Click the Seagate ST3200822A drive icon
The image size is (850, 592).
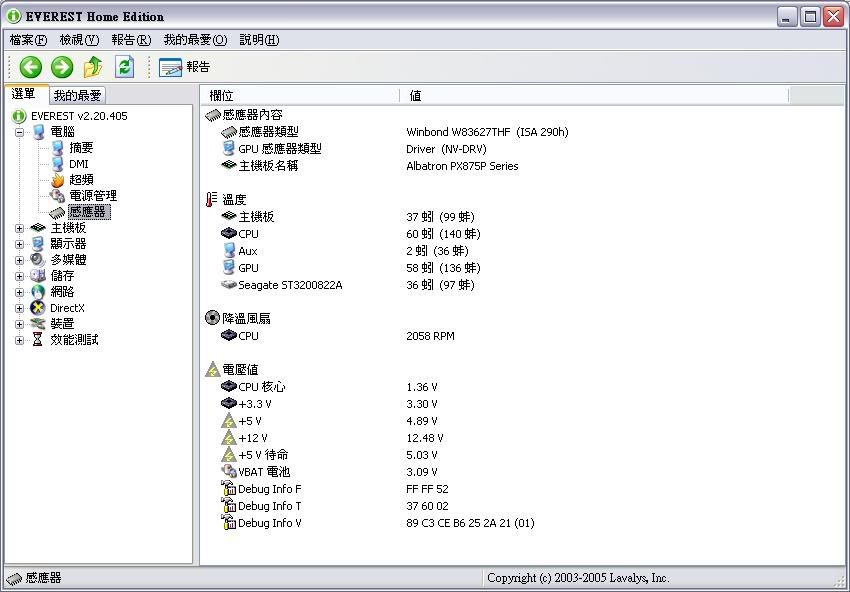(x=229, y=284)
